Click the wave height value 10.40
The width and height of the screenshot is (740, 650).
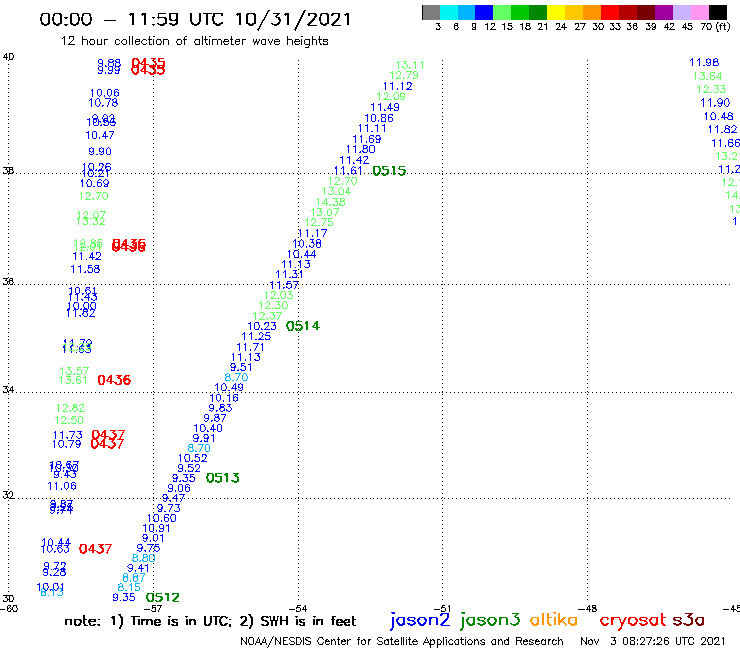point(208,428)
